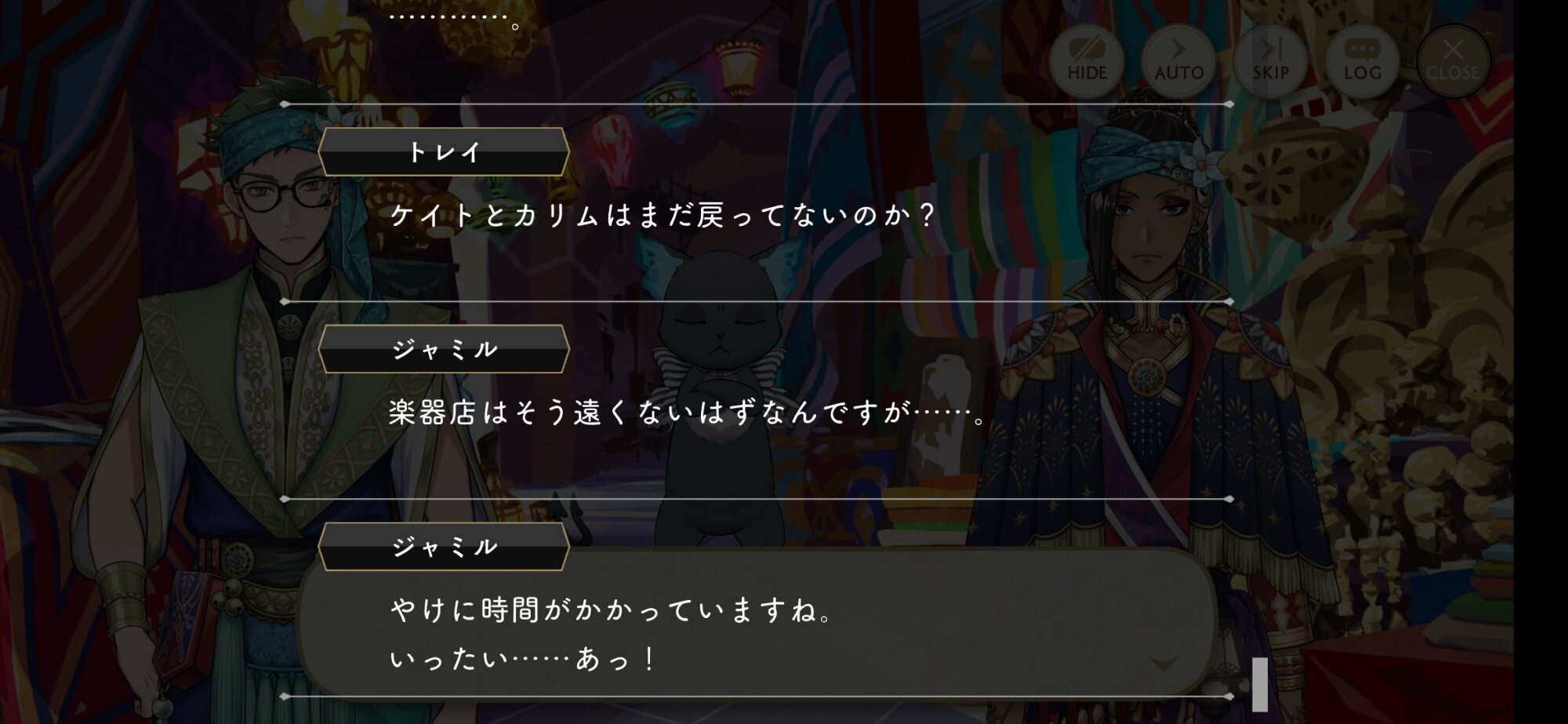
Task: Click the first ジャミル name label
Action: tap(444, 349)
